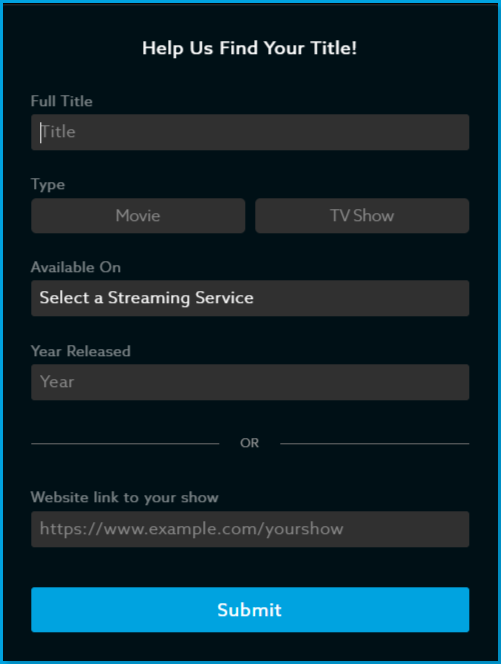Click the 'OR' separator text
Image resolution: width=501 pixels, height=664 pixels.
(x=249, y=443)
